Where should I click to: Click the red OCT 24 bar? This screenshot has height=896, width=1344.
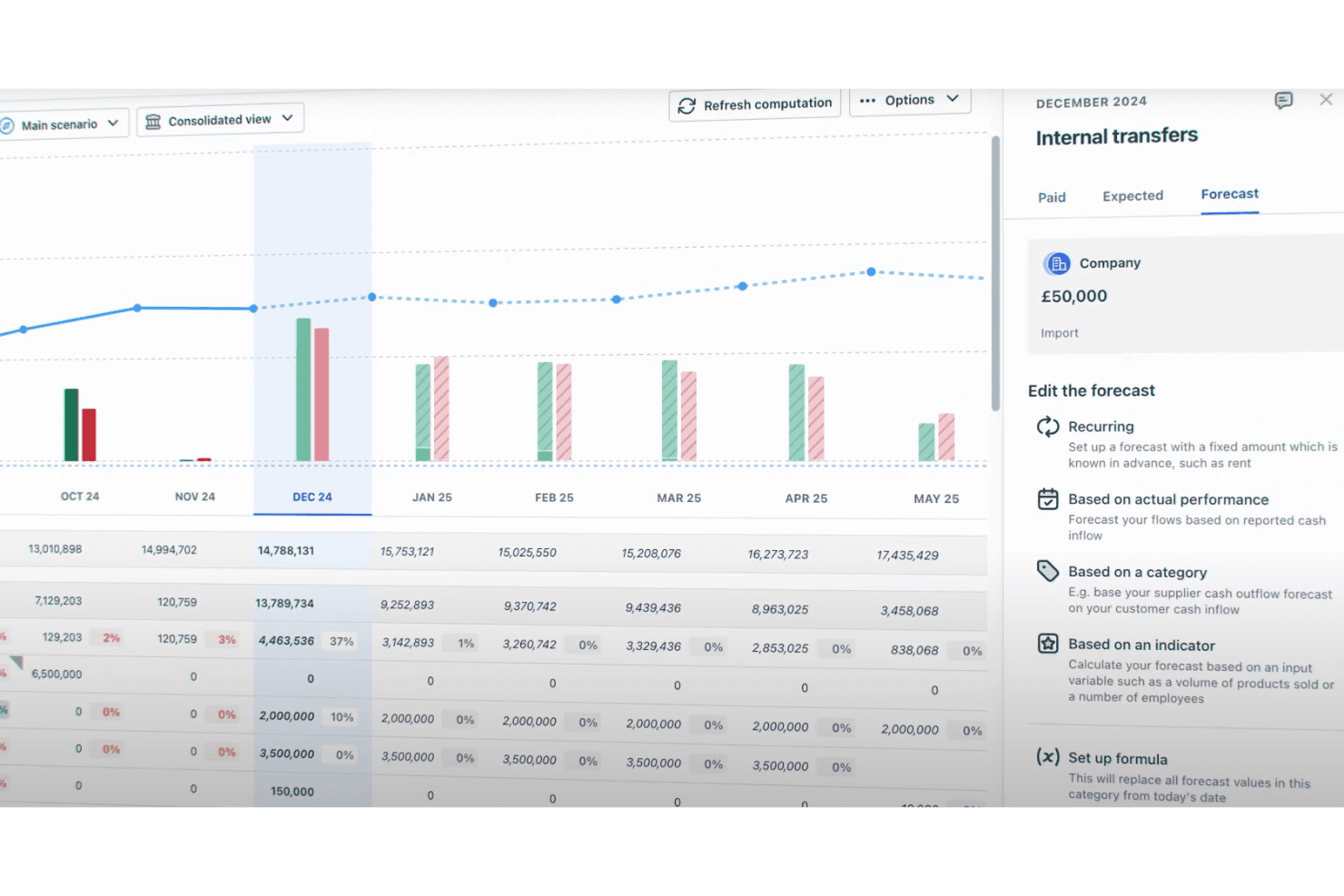[89, 435]
